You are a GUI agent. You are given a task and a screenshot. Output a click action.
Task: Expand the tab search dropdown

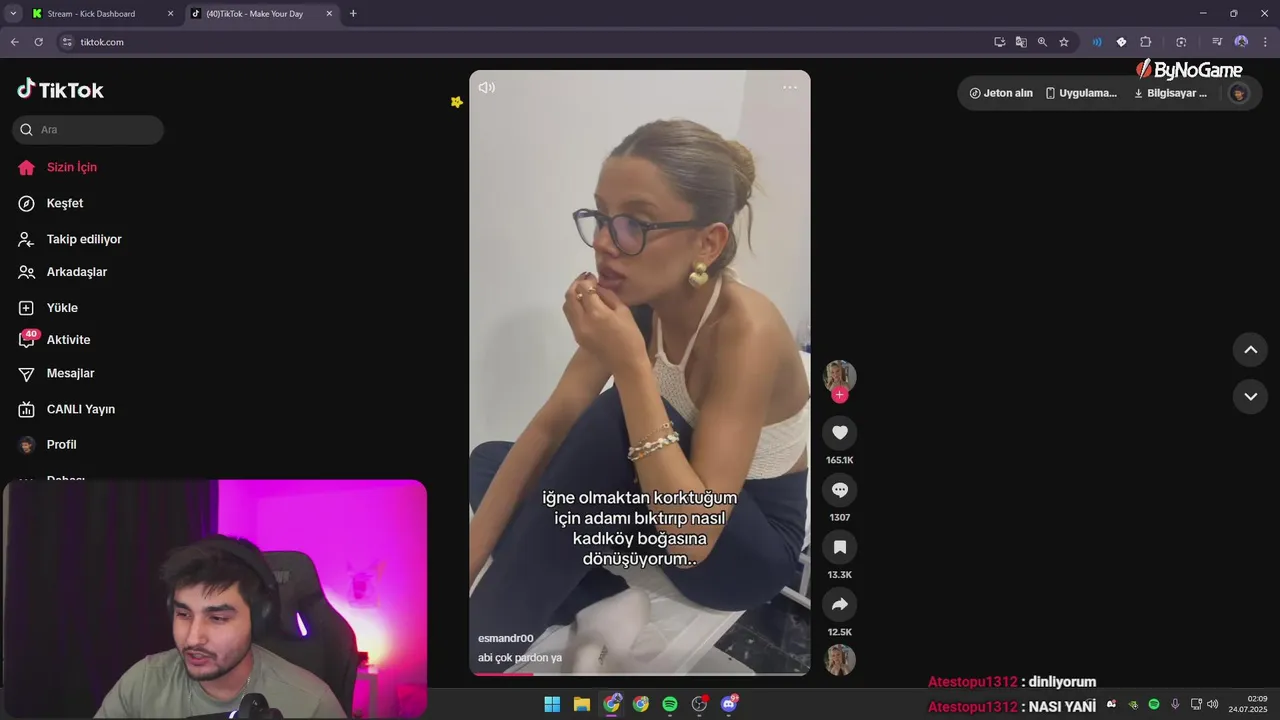(x=13, y=14)
